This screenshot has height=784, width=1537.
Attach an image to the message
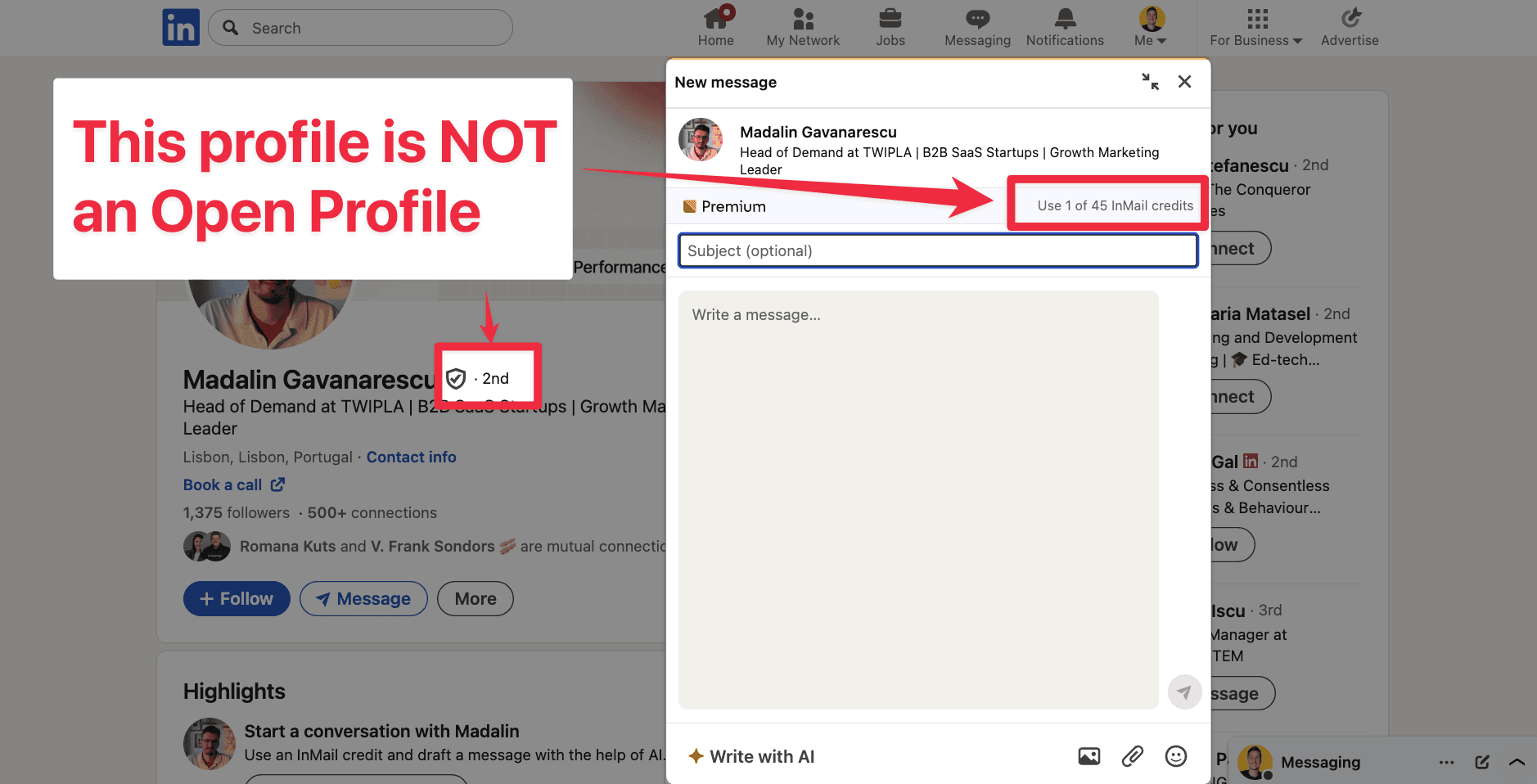click(x=1089, y=756)
